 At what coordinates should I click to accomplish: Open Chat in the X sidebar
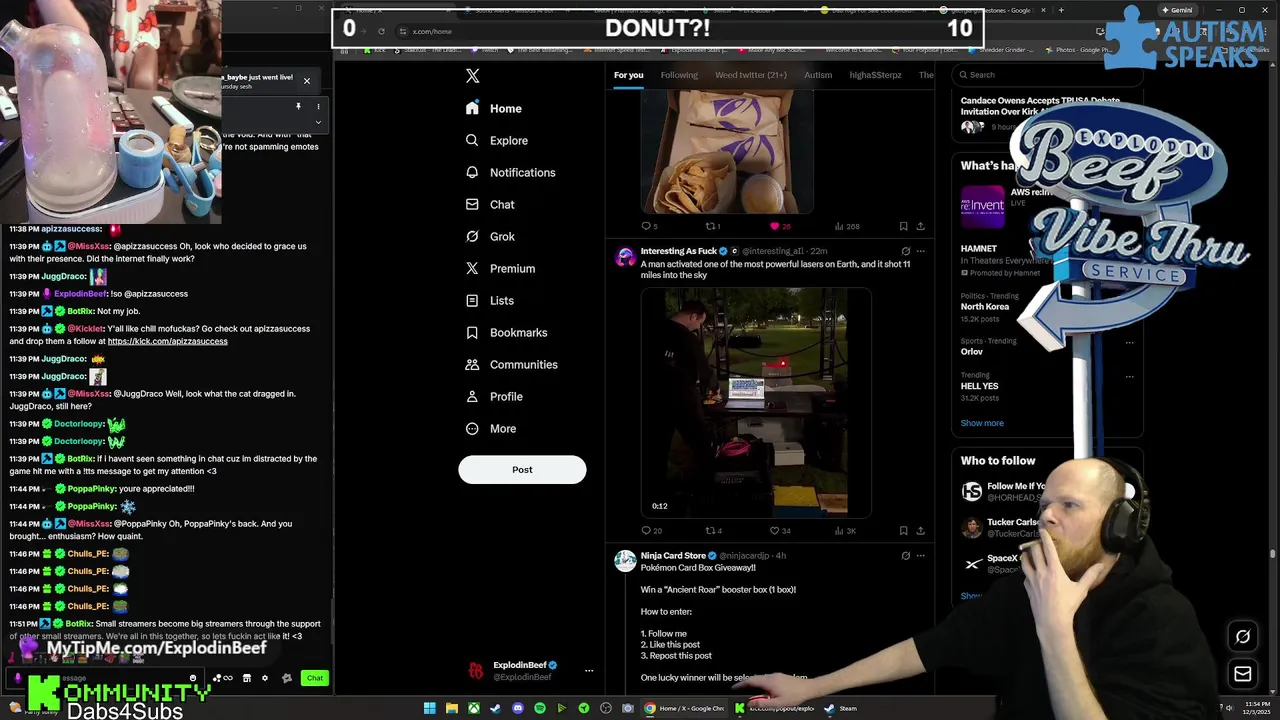[x=490, y=204]
